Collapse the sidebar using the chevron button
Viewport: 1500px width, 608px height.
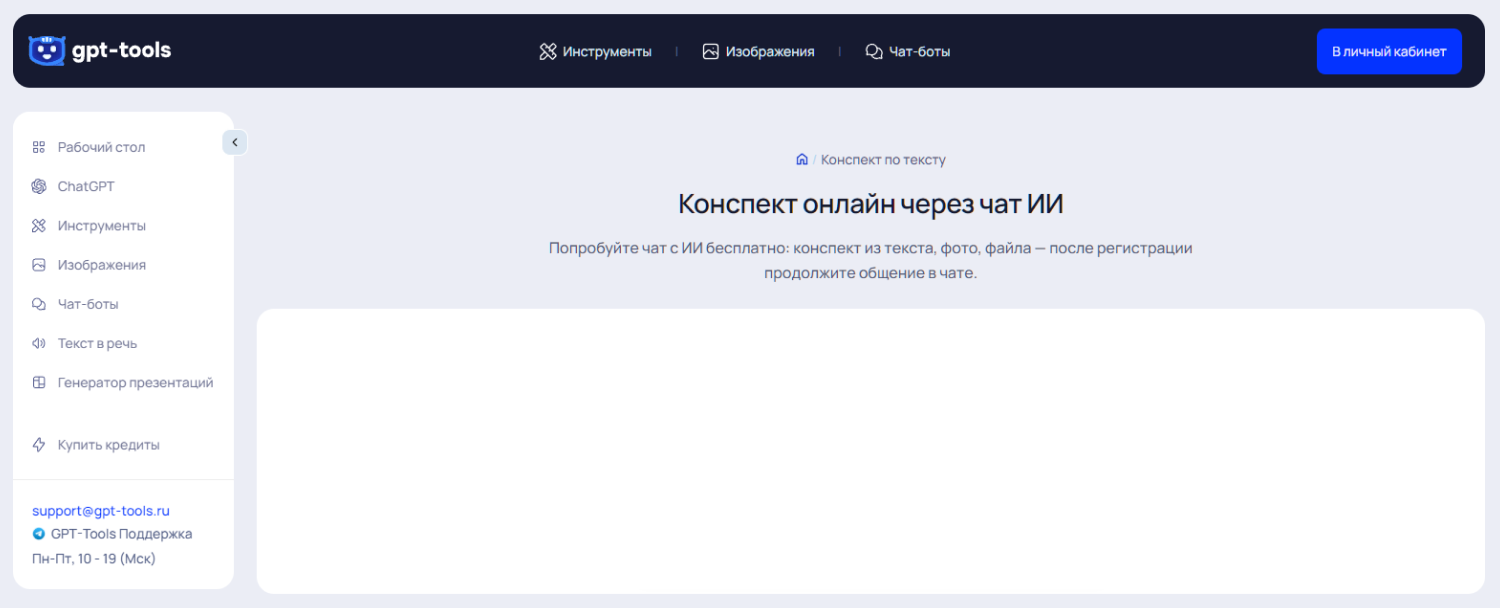pos(234,142)
